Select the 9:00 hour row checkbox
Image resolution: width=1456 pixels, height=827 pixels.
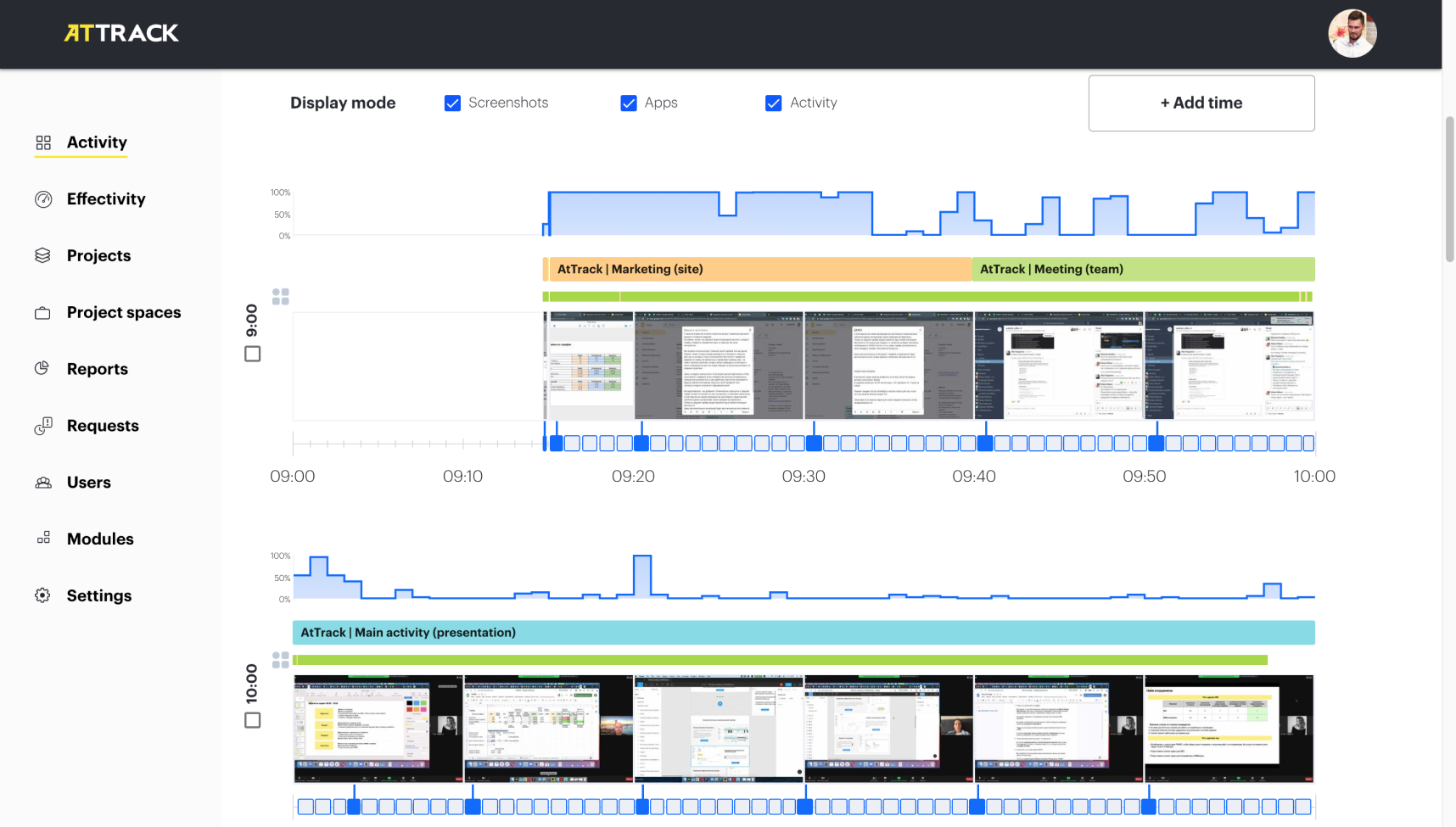253,354
